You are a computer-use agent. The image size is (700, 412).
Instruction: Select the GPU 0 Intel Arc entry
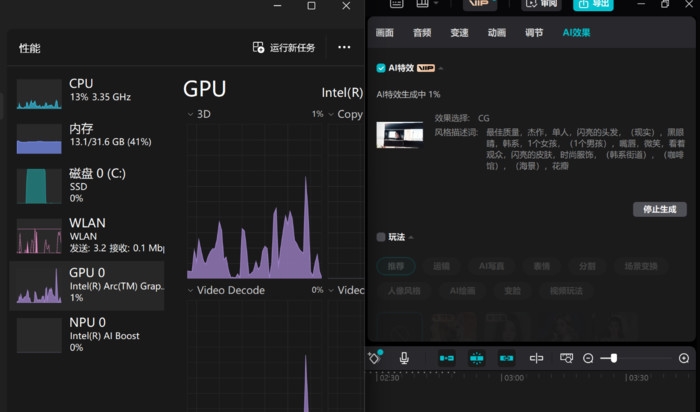point(87,286)
